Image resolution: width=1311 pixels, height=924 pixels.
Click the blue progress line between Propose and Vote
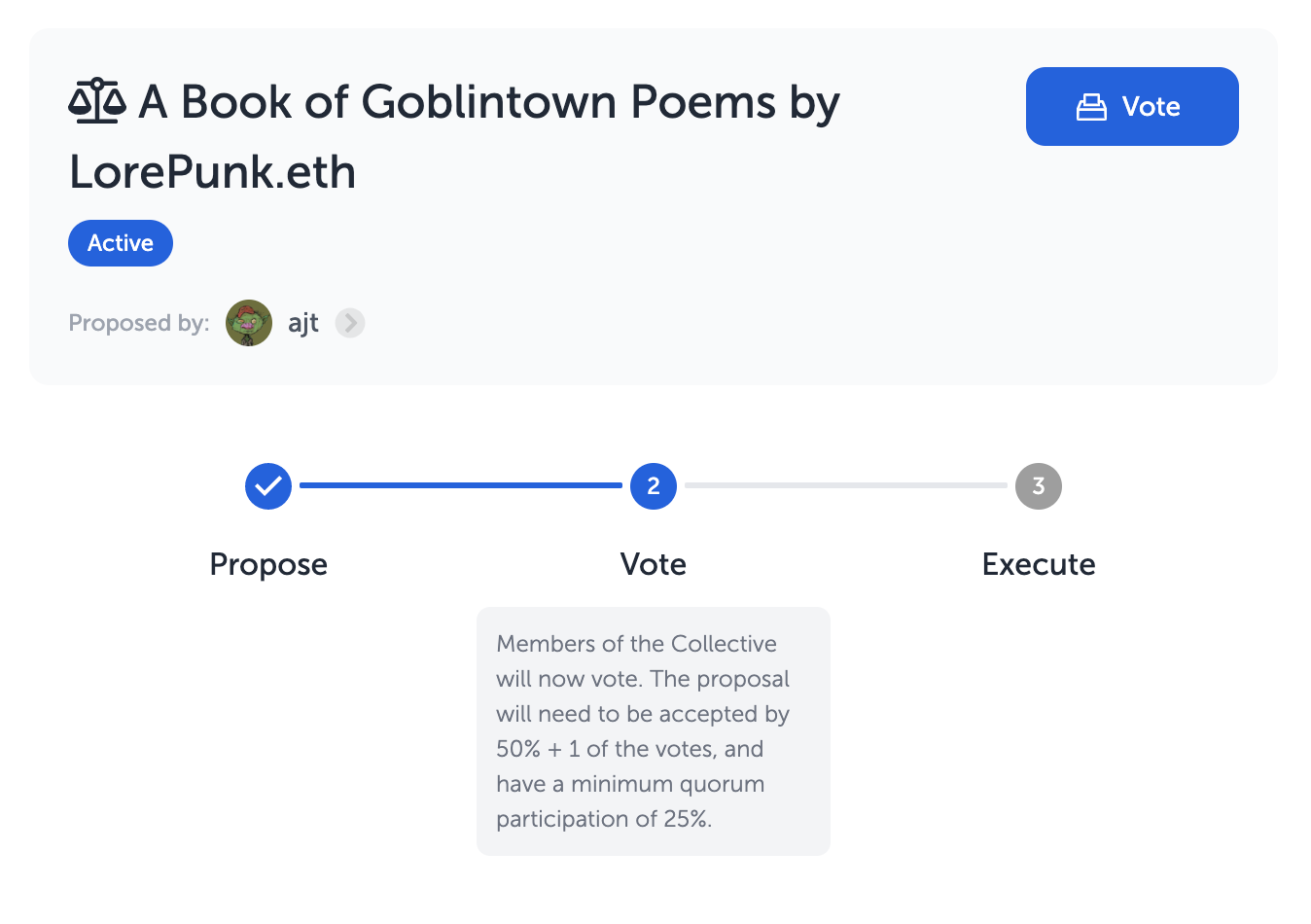[x=461, y=484]
